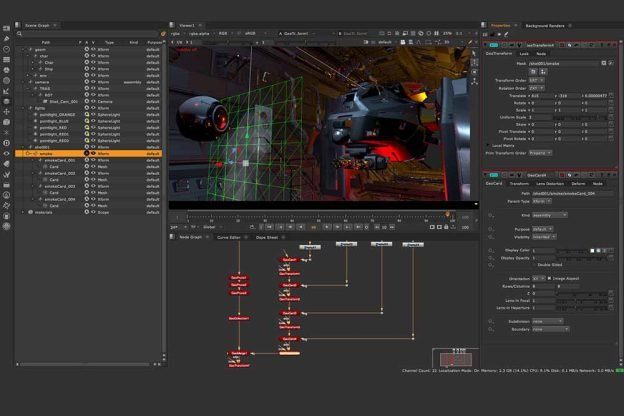This screenshot has width=624, height=416.
Task: Enable the Image Aspect checkbox
Action: (548, 278)
